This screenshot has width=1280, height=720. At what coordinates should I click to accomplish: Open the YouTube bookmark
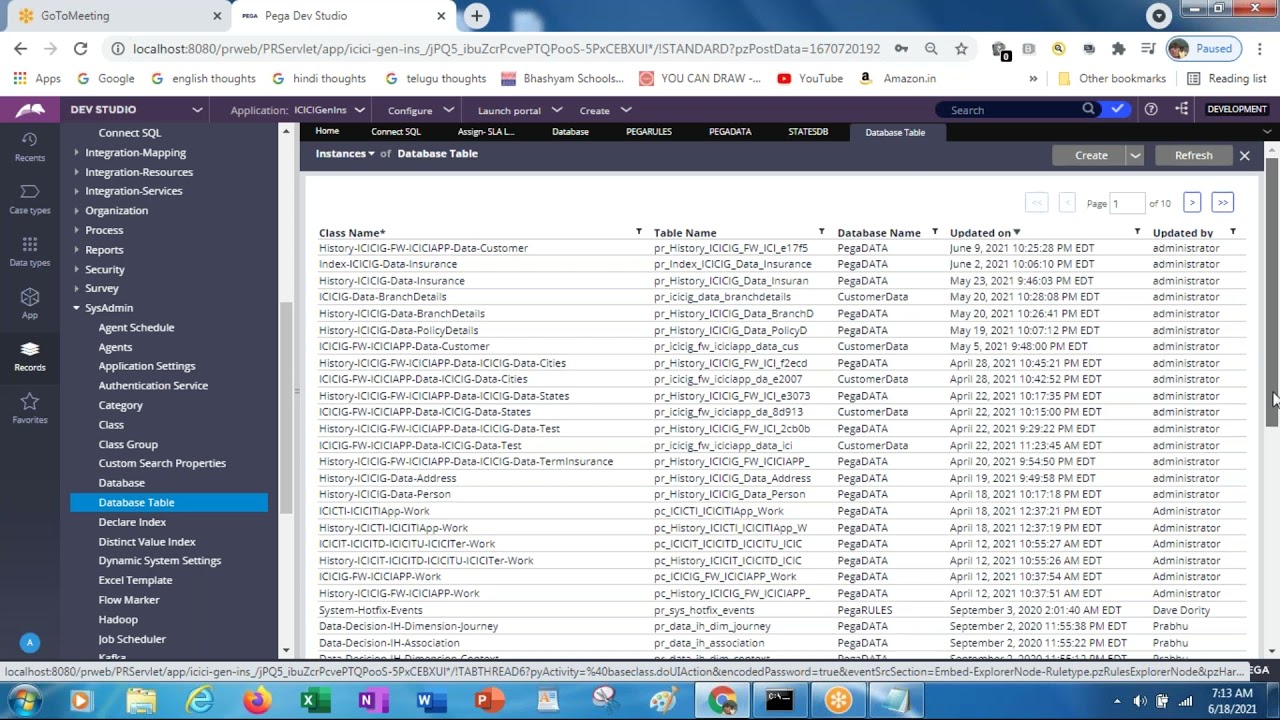pyautogui.click(x=809, y=78)
